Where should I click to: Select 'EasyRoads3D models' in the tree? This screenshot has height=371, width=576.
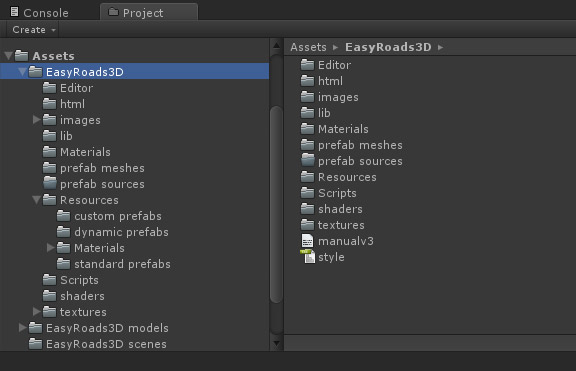pos(107,328)
